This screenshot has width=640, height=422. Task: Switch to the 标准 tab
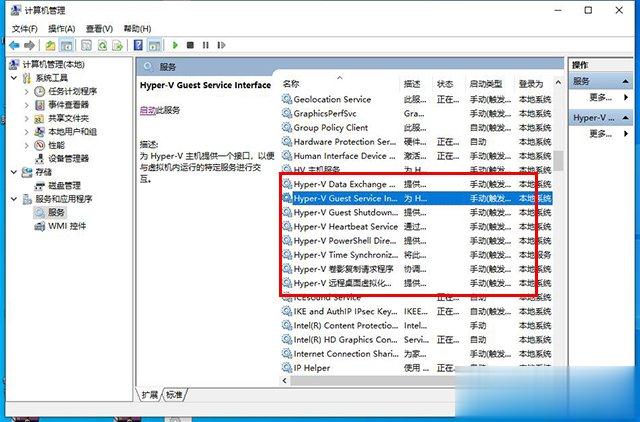coord(174,394)
